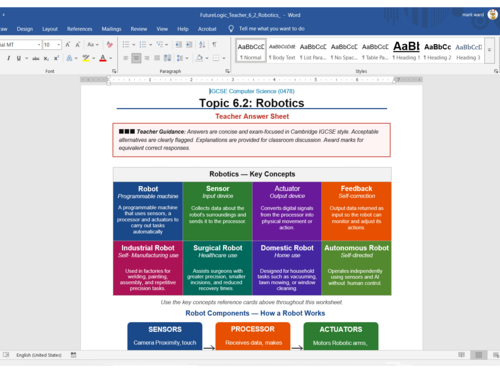Toggle italic formatting
The image size is (500, 375).
point(8,58)
